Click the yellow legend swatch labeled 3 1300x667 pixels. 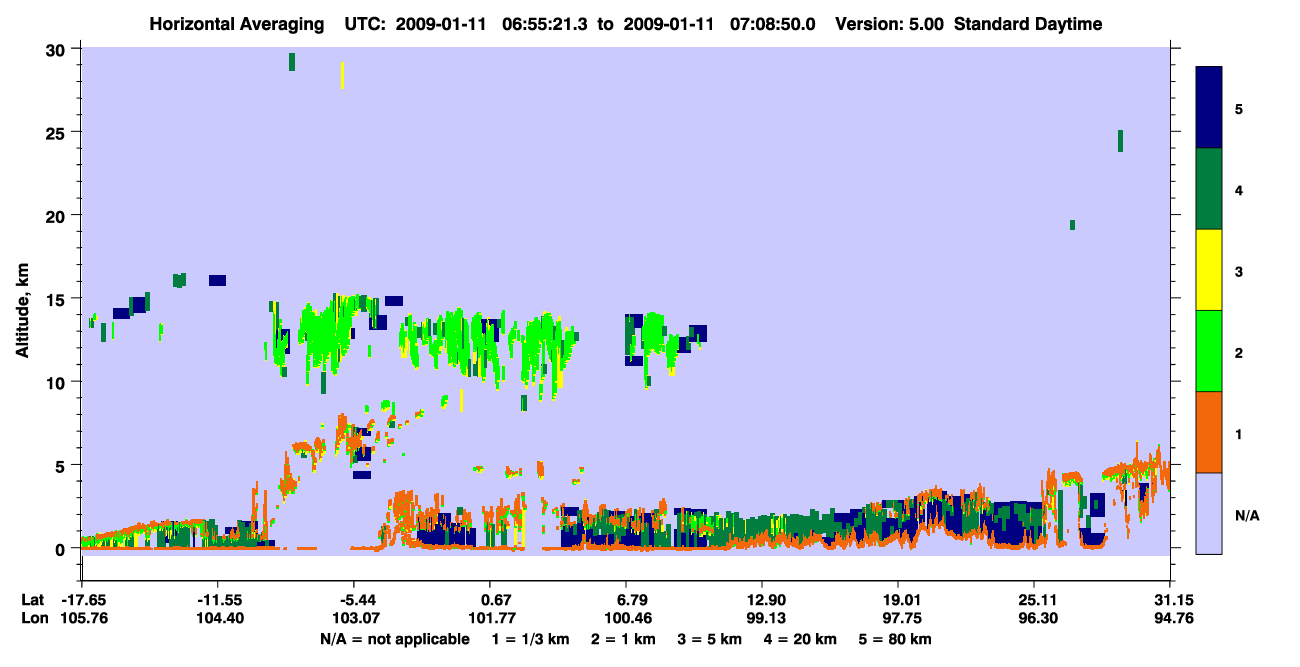click(1209, 270)
